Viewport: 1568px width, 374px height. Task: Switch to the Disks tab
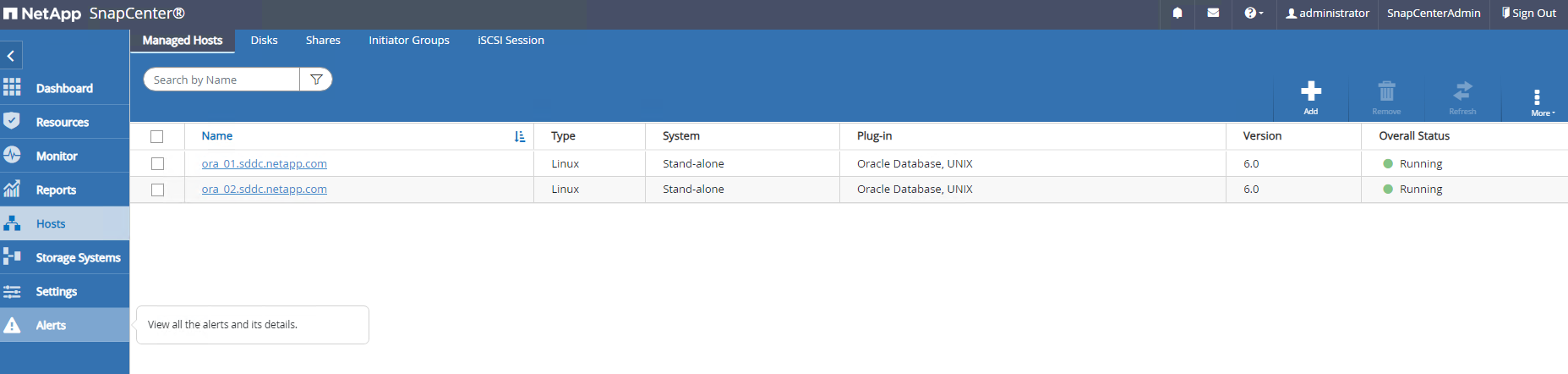coord(264,41)
